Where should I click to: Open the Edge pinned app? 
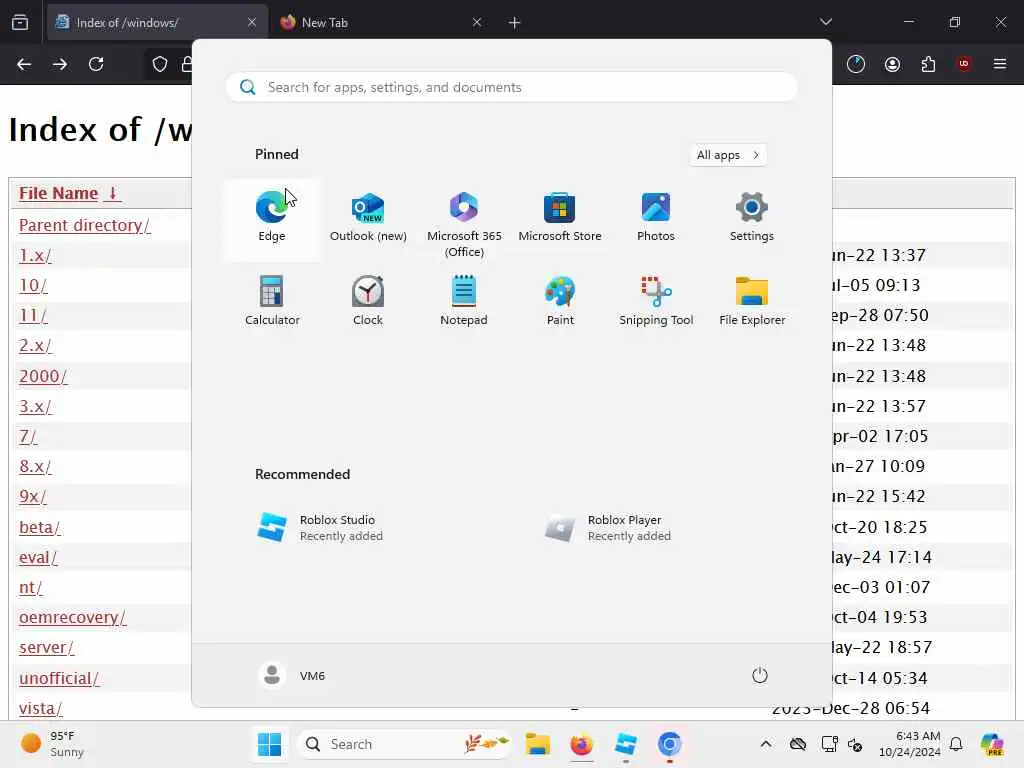coord(272,219)
